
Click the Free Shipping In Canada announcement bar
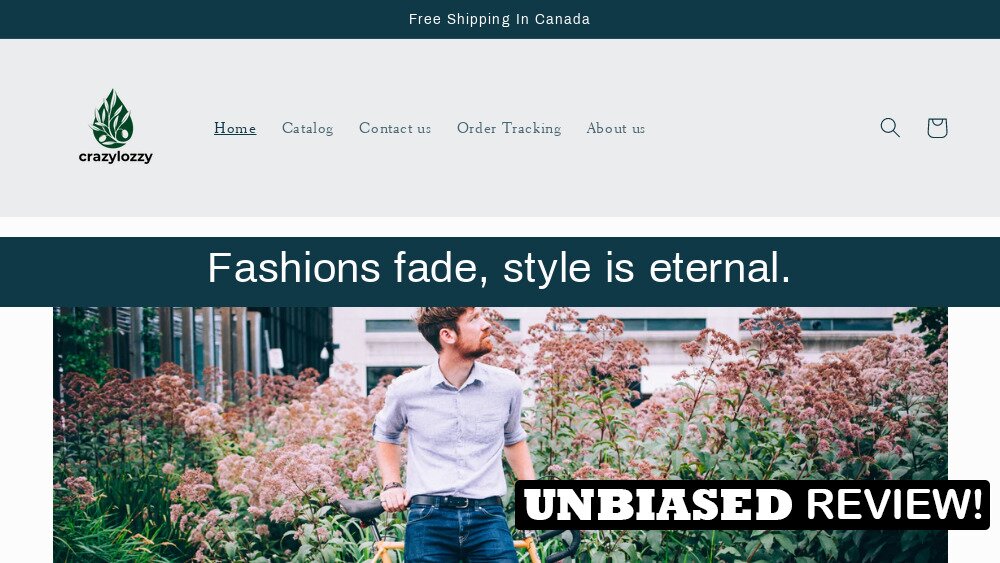(x=500, y=19)
